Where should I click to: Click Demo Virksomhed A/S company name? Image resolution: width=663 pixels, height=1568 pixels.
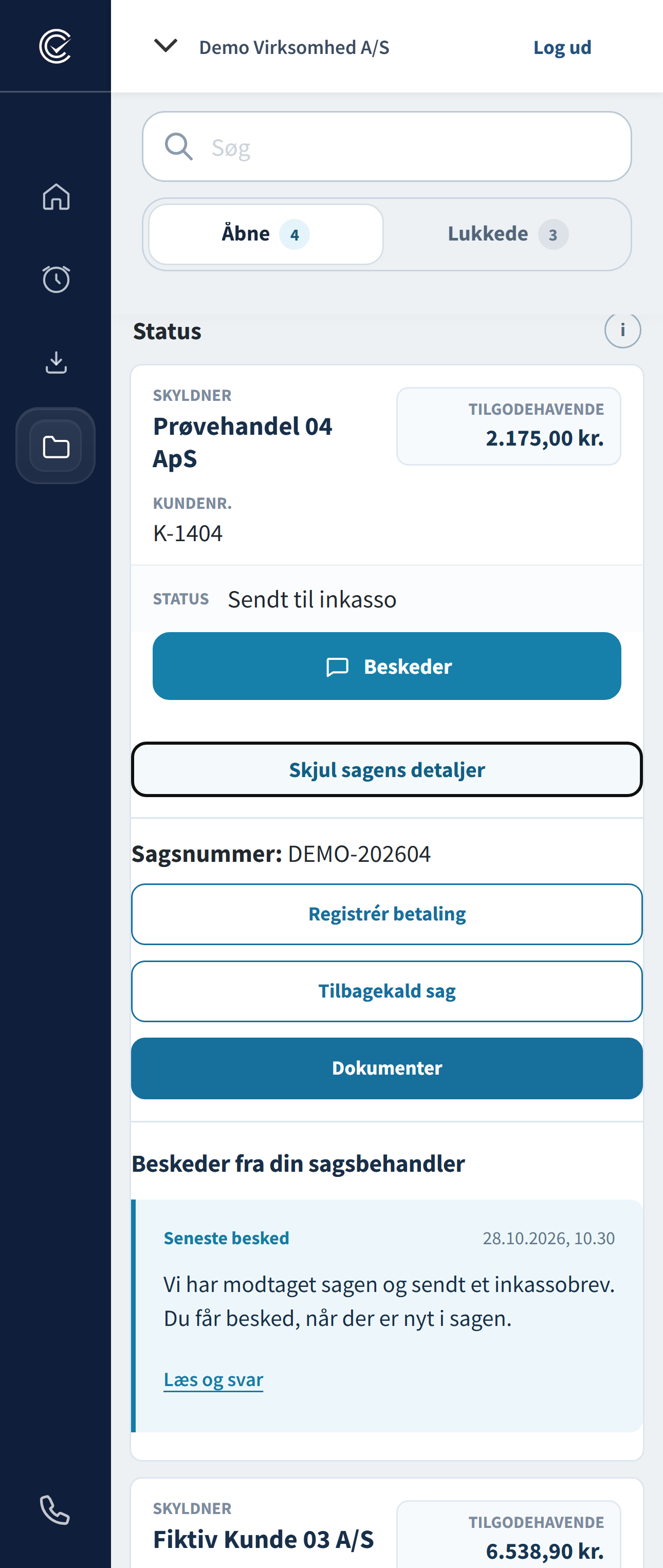coord(294,47)
